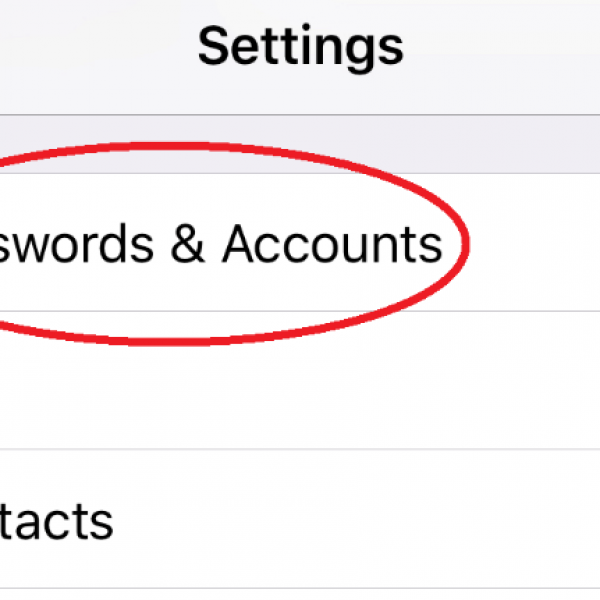Tap the word Accounts in the list

333,244
